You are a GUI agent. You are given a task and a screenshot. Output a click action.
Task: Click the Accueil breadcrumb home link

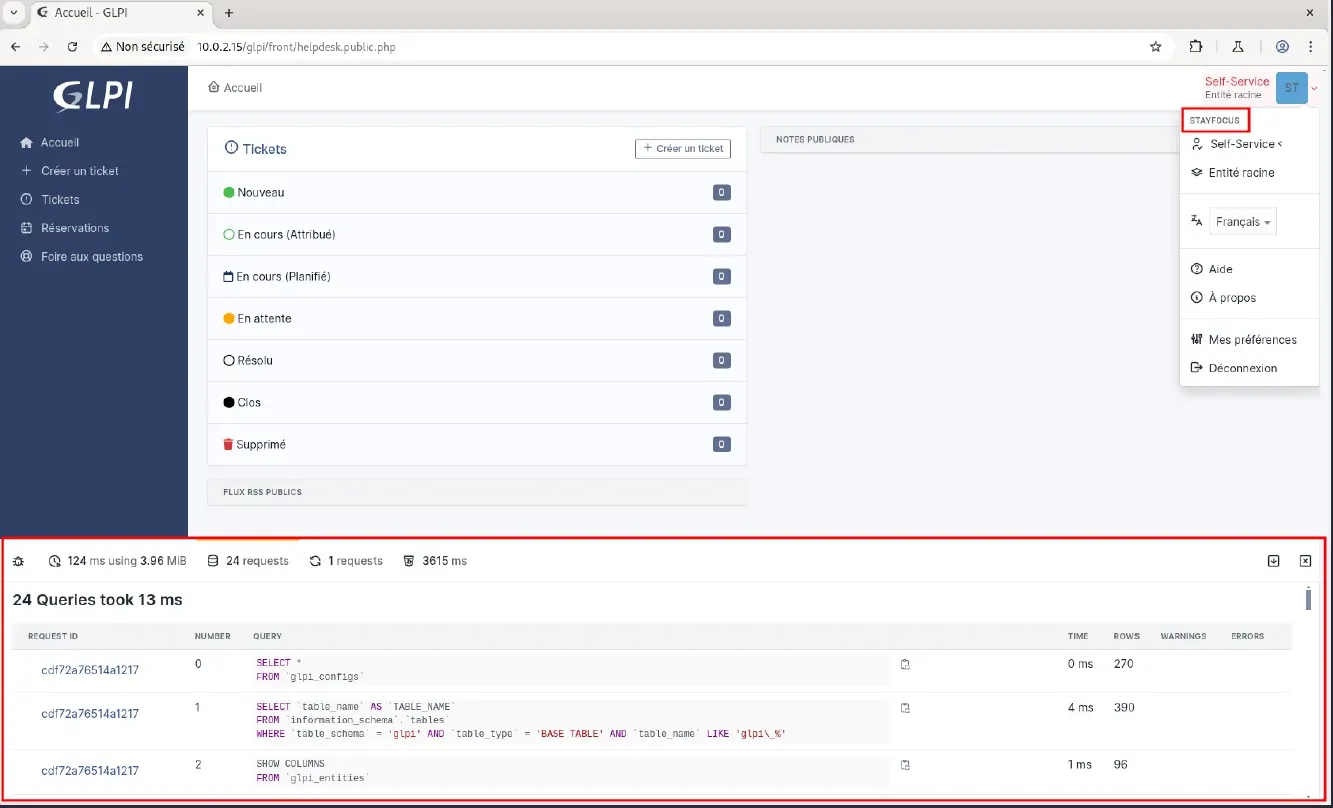click(x=235, y=88)
